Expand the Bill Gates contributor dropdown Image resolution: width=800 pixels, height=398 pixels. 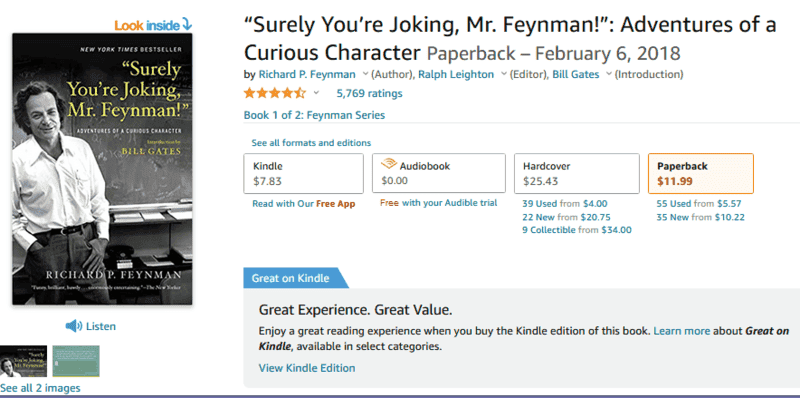coord(609,74)
